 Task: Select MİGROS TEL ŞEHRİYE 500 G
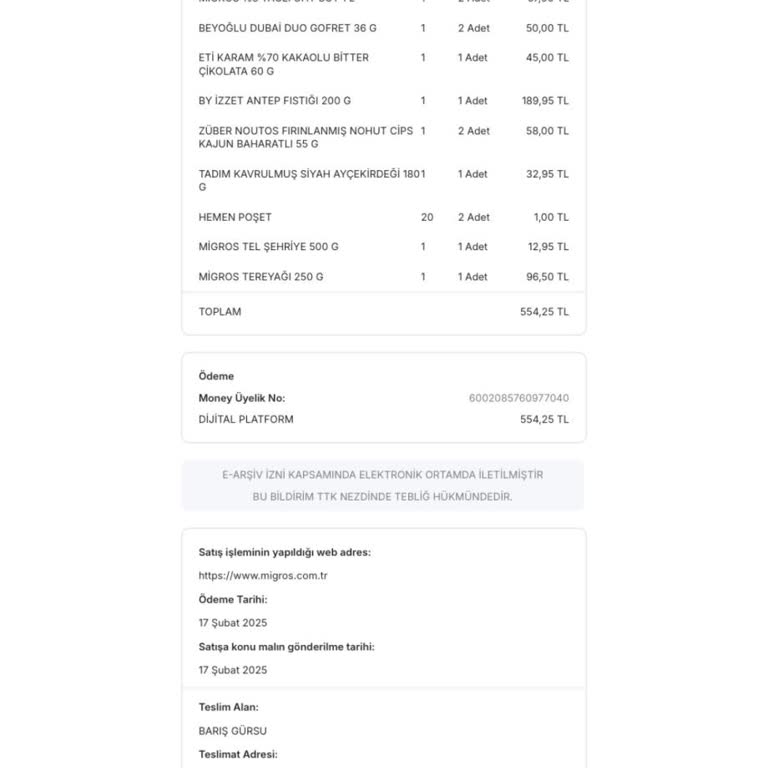click(384, 247)
